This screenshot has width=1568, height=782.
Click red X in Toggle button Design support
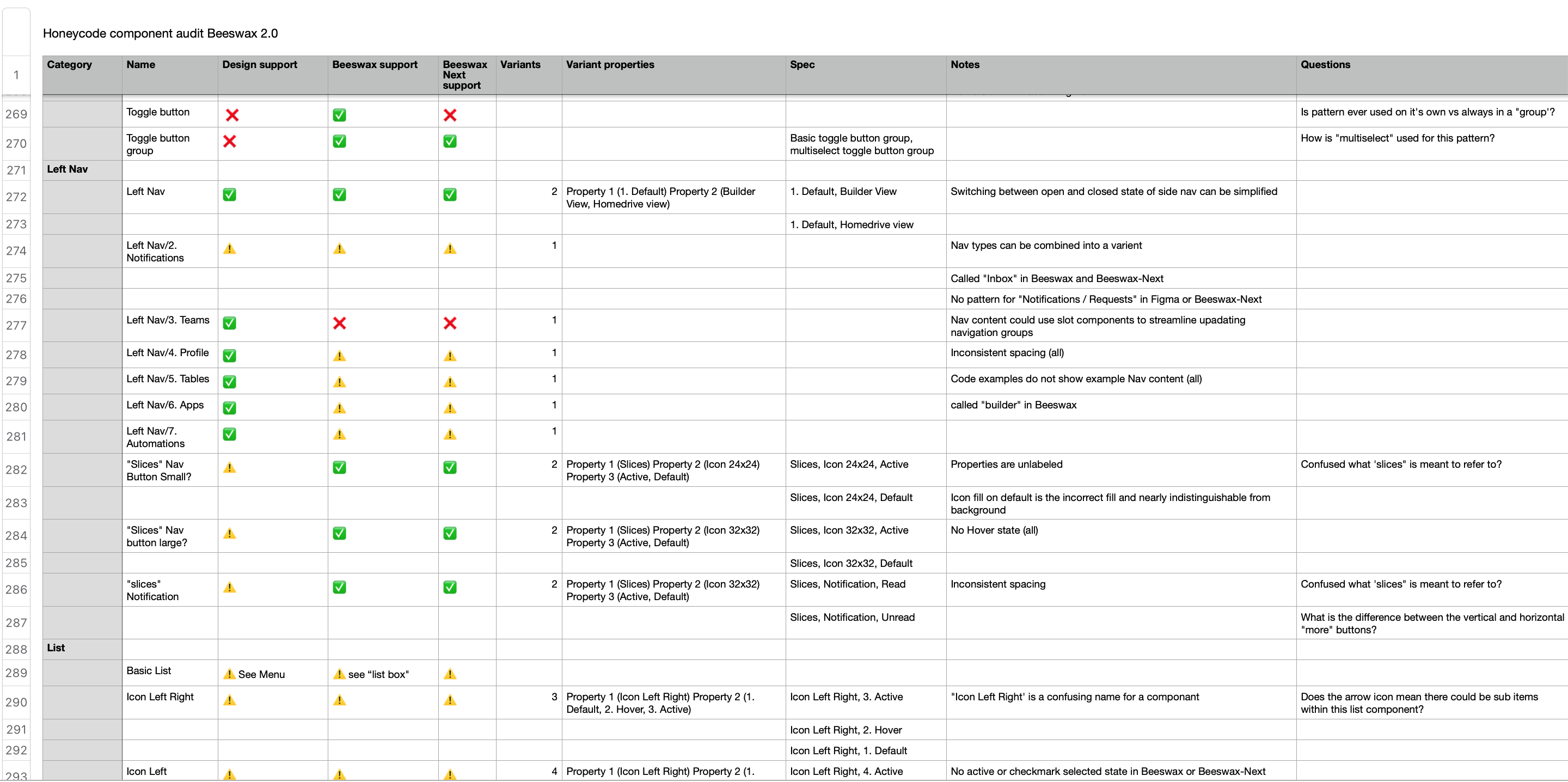point(232,115)
